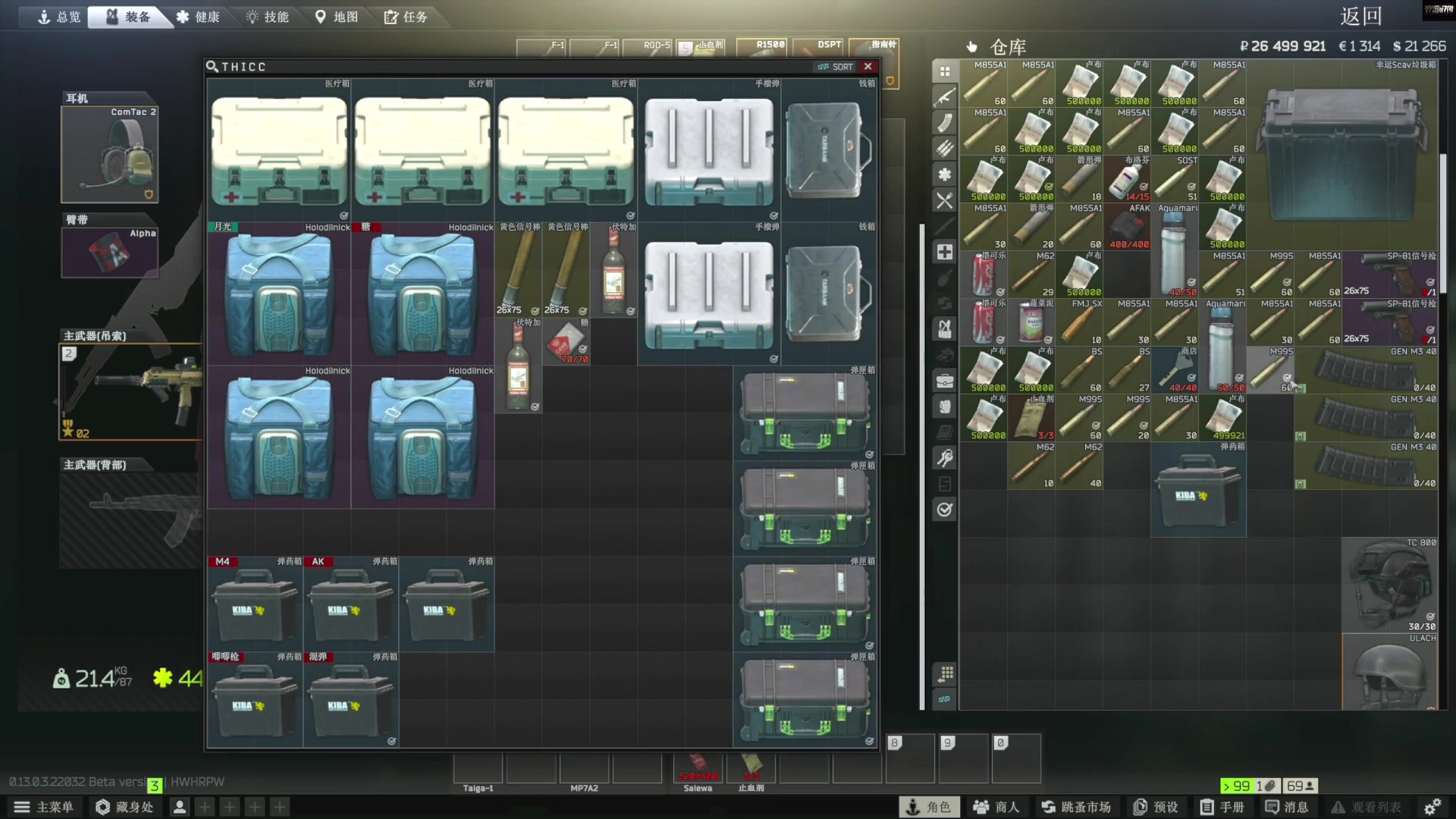The image size is (1456, 819).
Task: Select the KIBA 弹药箱 in stash
Action: click(x=1198, y=490)
